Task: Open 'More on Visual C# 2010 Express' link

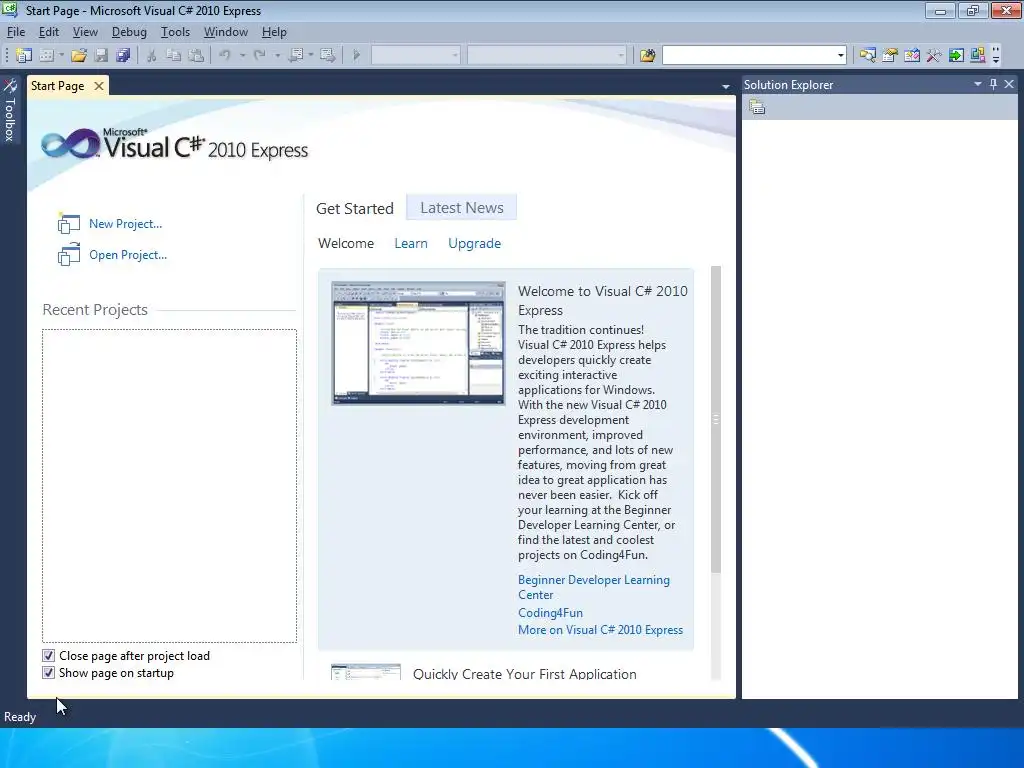Action: pyautogui.click(x=600, y=630)
